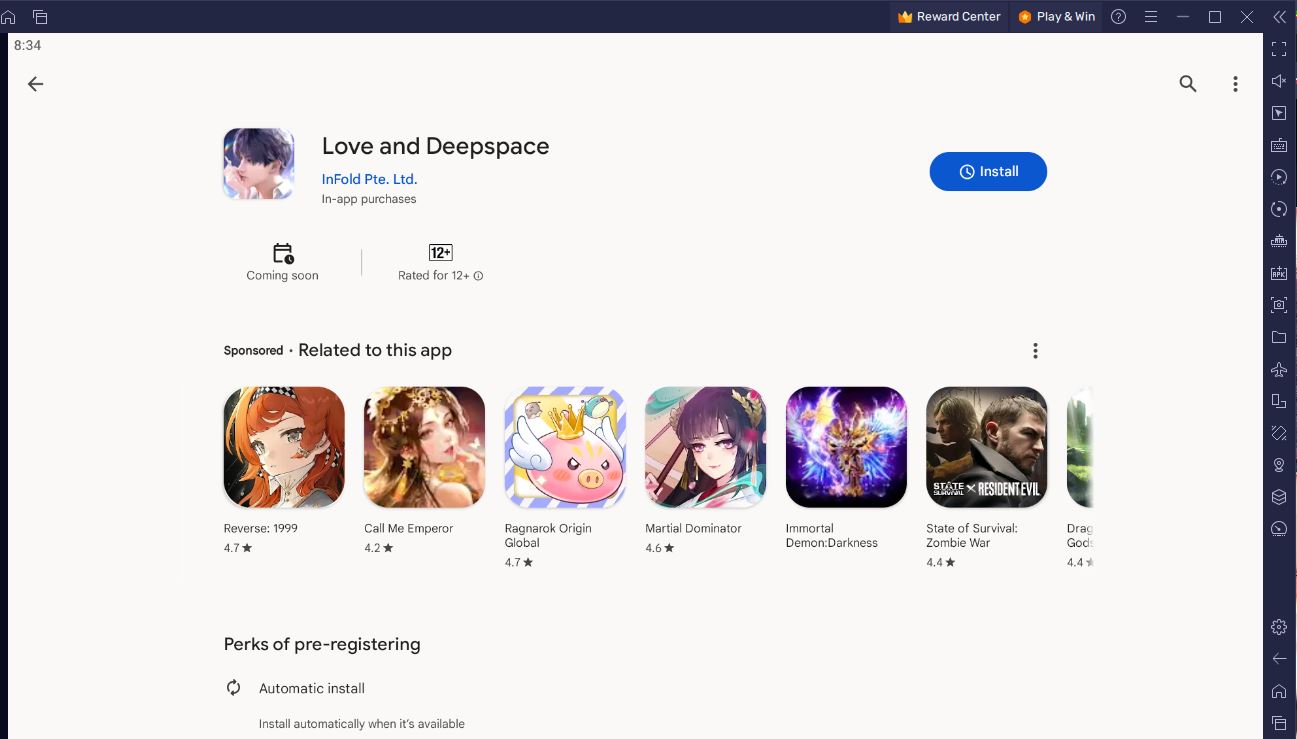Viewport: 1297px width, 739px height.
Task: Toggle fullscreen from the side toolbar
Action: [x=1279, y=49]
